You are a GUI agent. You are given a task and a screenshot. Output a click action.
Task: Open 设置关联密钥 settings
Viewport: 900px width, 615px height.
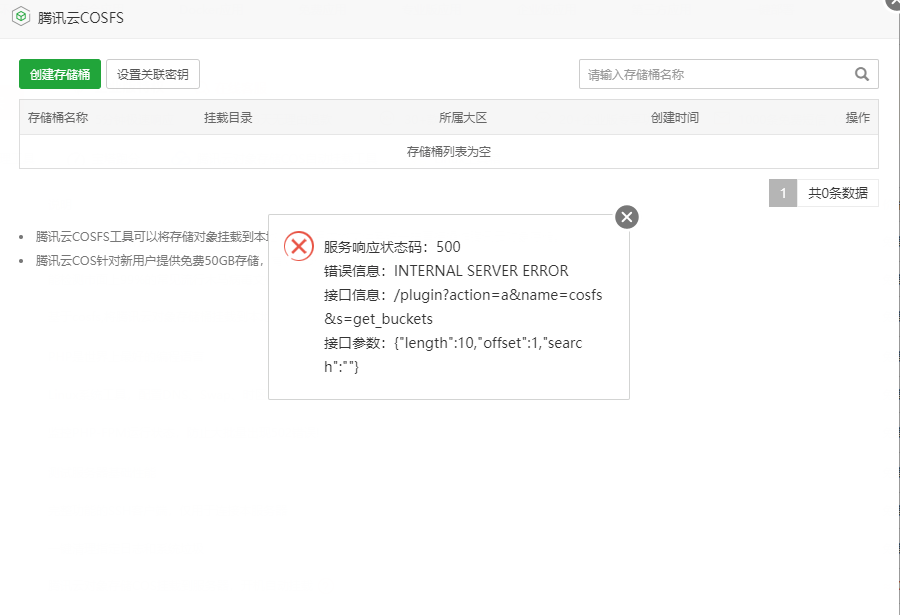[x=153, y=74]
